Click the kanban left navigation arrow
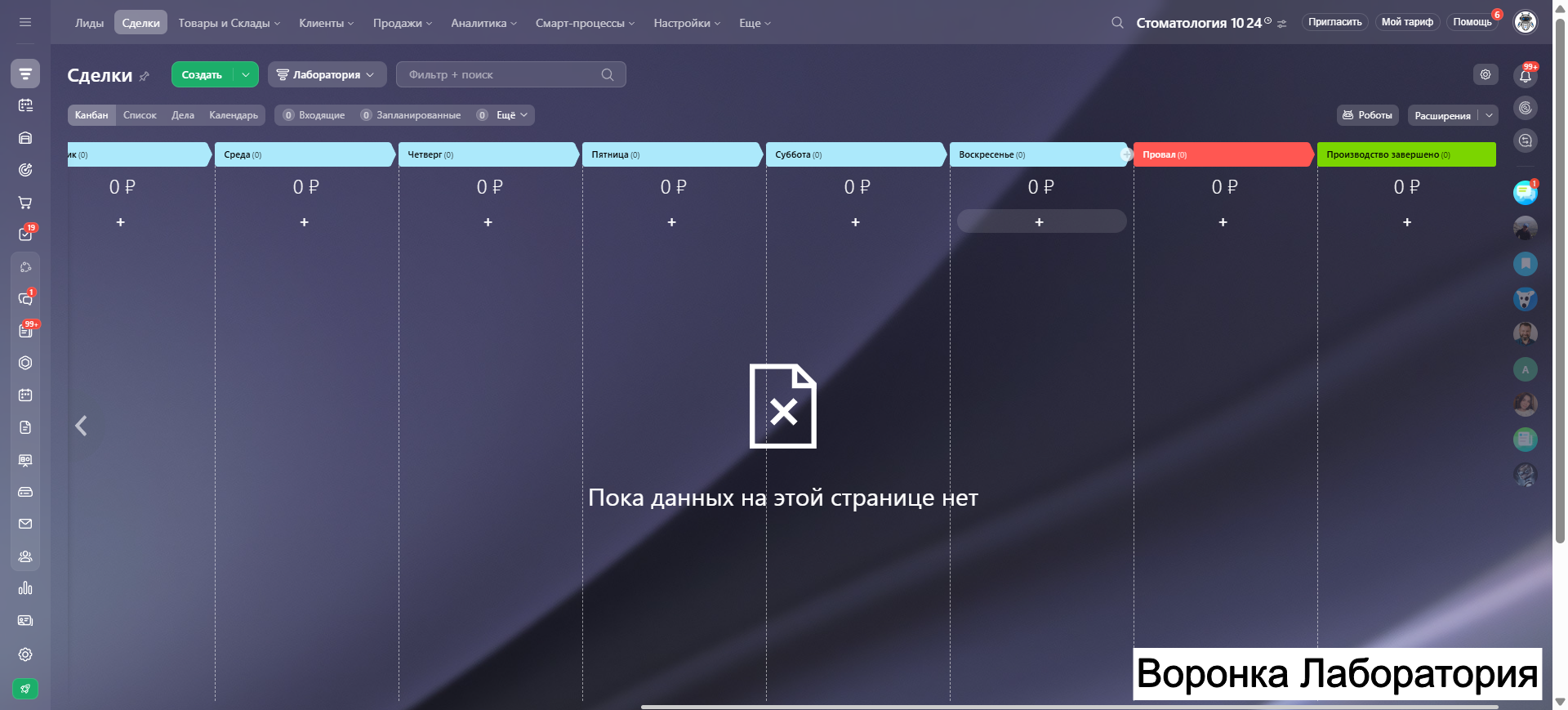The width and height of the screenshot is (1568, 710). 81,426
